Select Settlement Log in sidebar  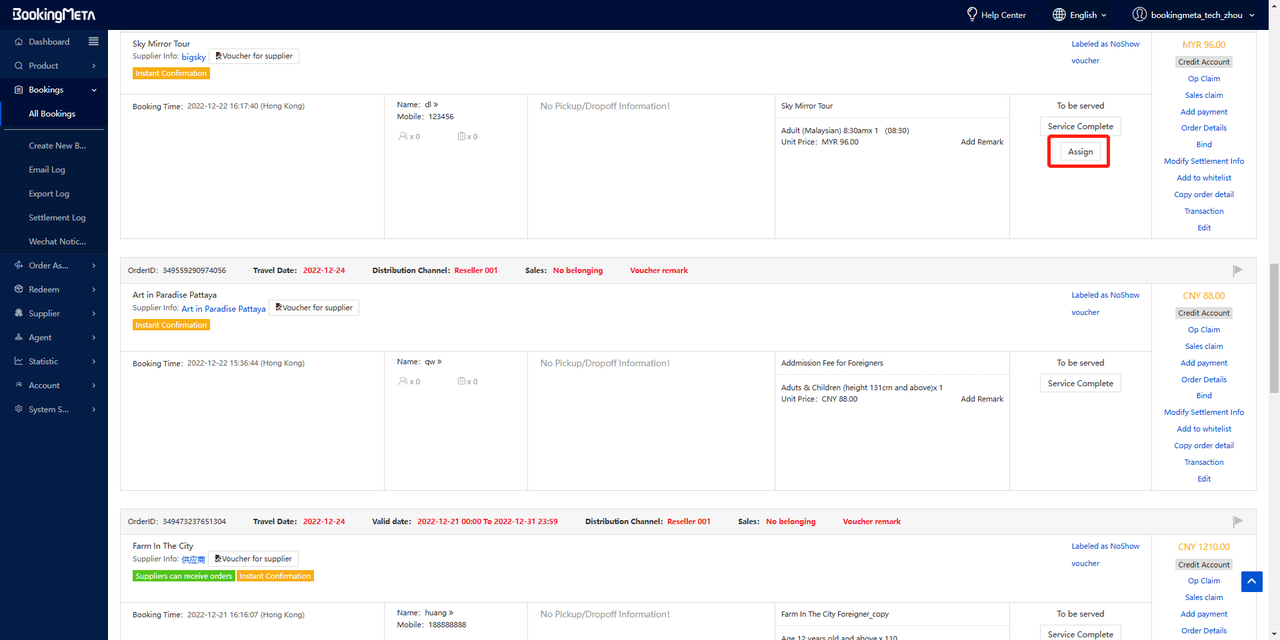point(57,218)
